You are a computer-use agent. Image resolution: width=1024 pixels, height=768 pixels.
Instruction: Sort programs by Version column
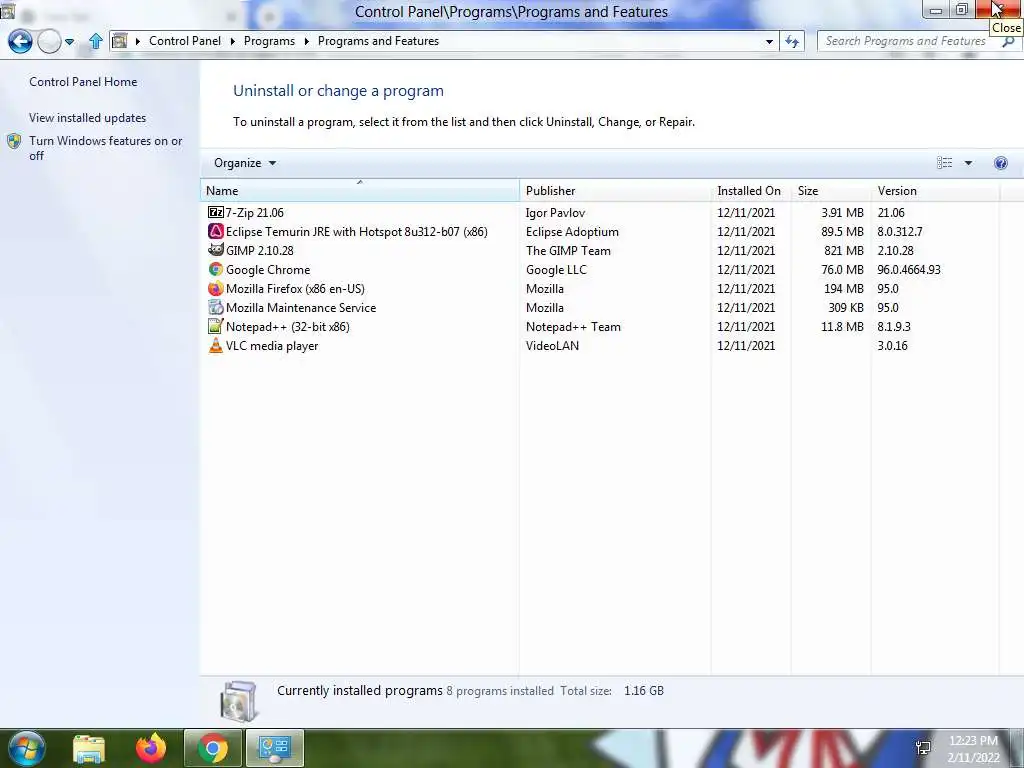click(935, 191)
